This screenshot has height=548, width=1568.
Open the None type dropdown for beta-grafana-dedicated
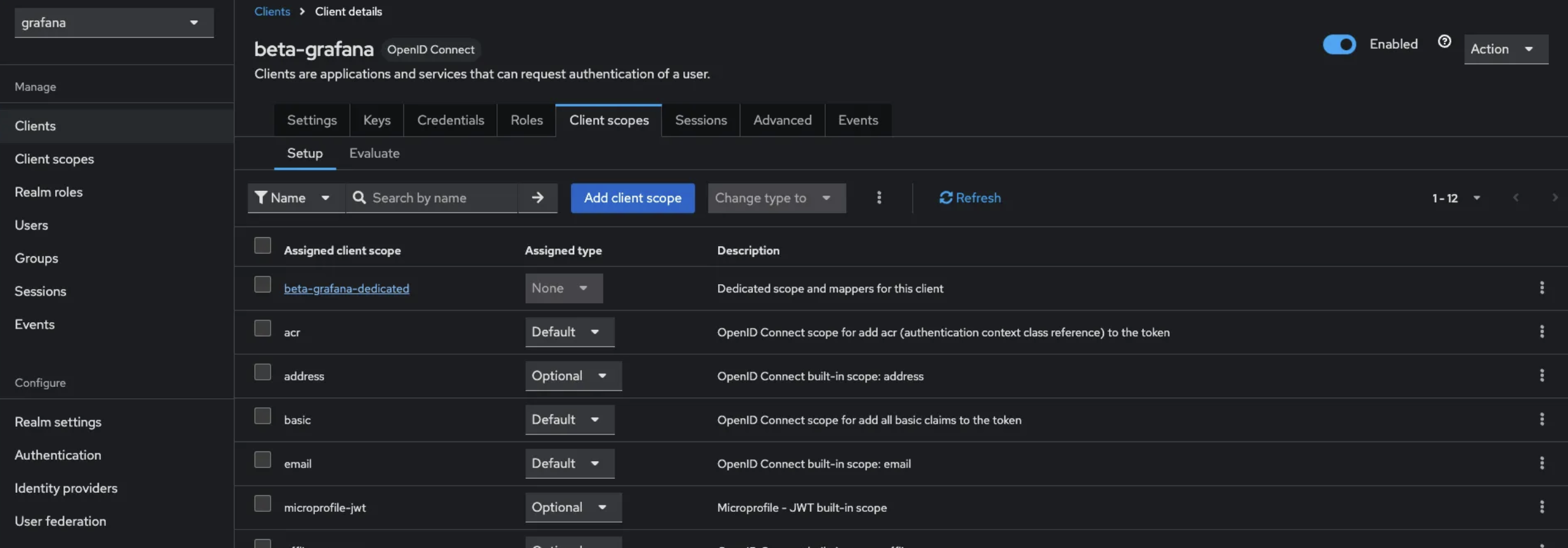(564, 288)
